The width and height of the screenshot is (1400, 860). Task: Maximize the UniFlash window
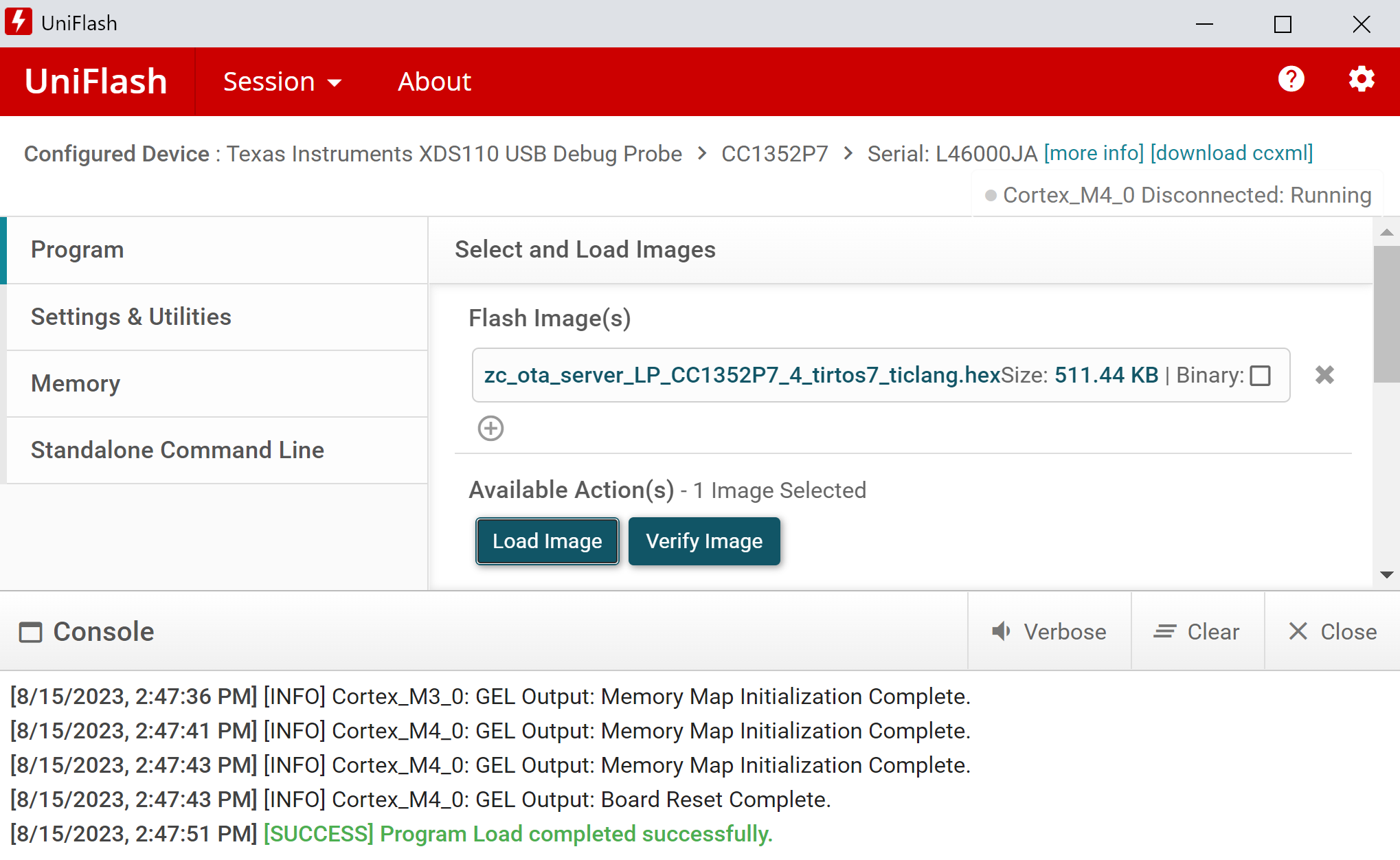(x=1283, y=23)
